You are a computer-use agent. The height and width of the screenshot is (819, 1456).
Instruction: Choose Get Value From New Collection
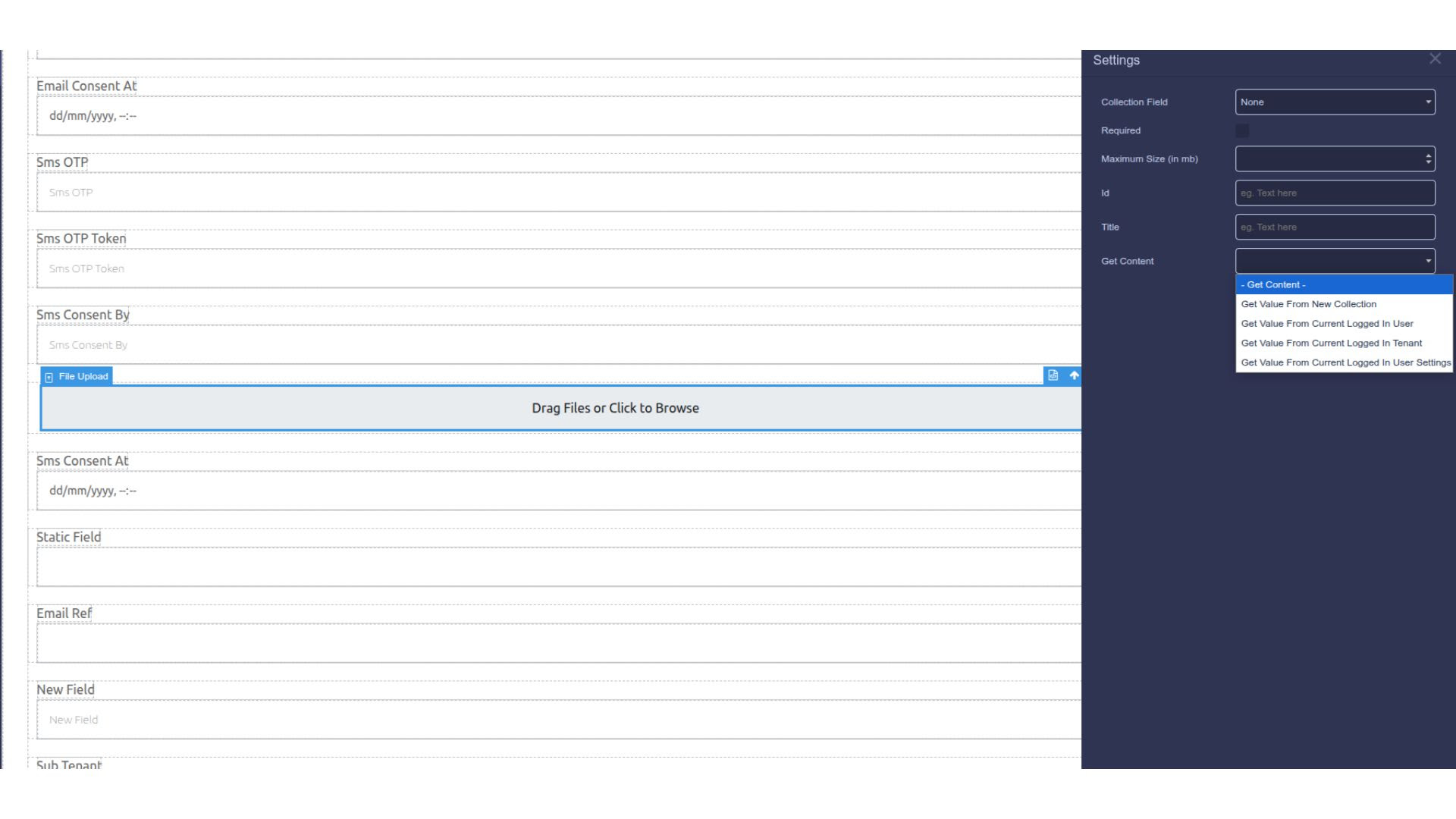(1344, 304)
